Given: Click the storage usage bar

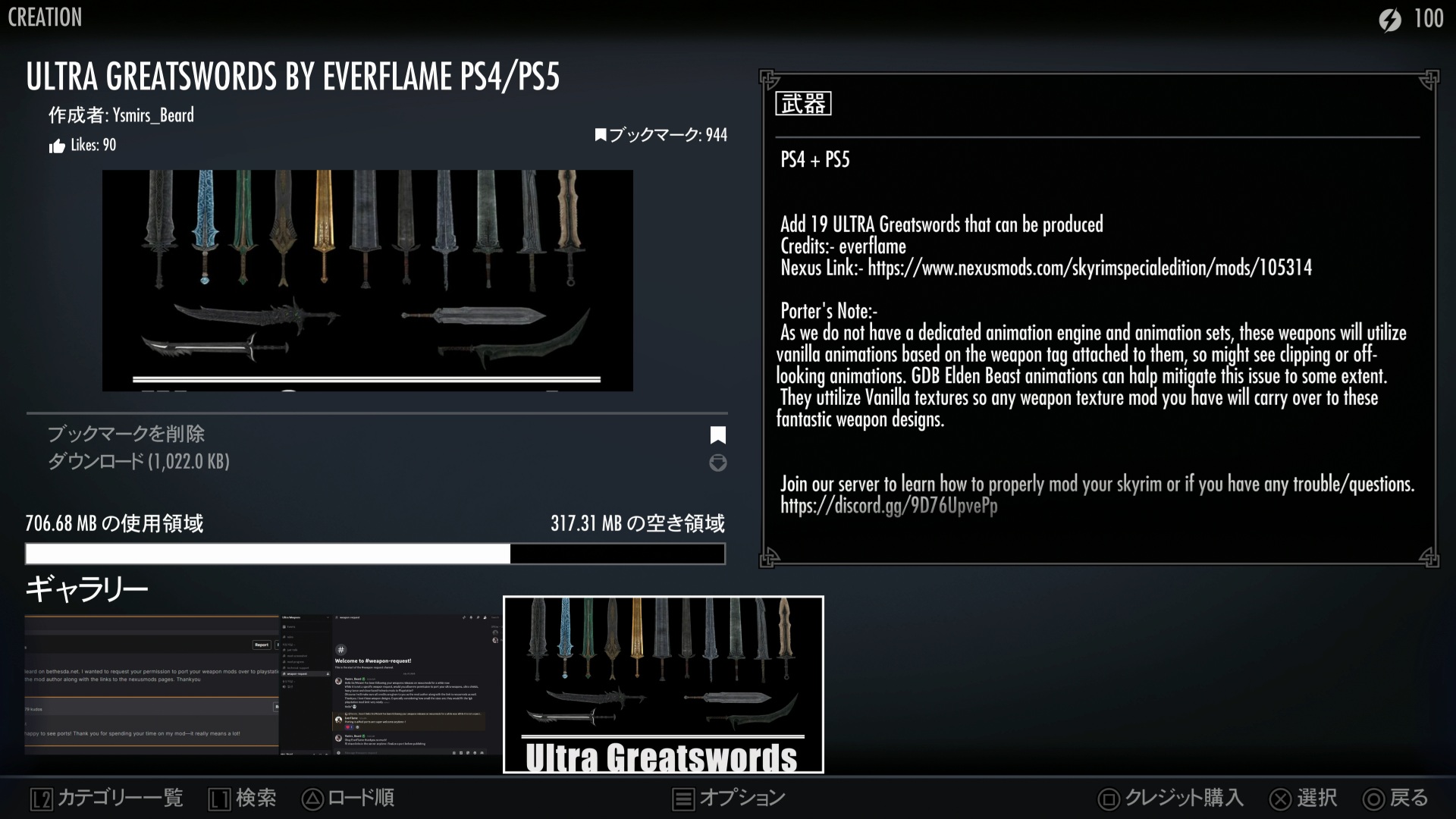Looking at the screenshot, I should [375, 554].
